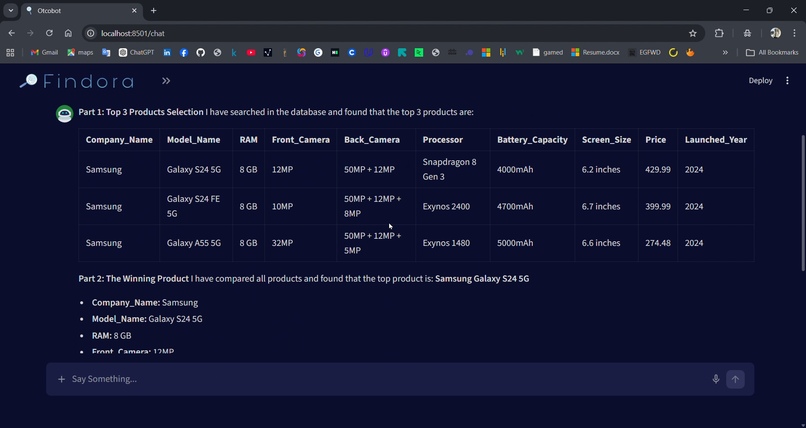Select the '5000mAh' battery cell
Screen dimensions: 806x428
point(532,243)
